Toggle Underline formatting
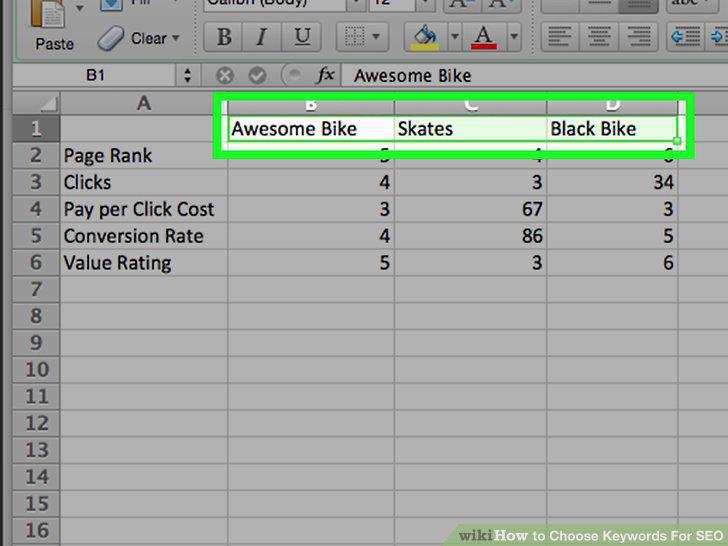 click(302, 36)
